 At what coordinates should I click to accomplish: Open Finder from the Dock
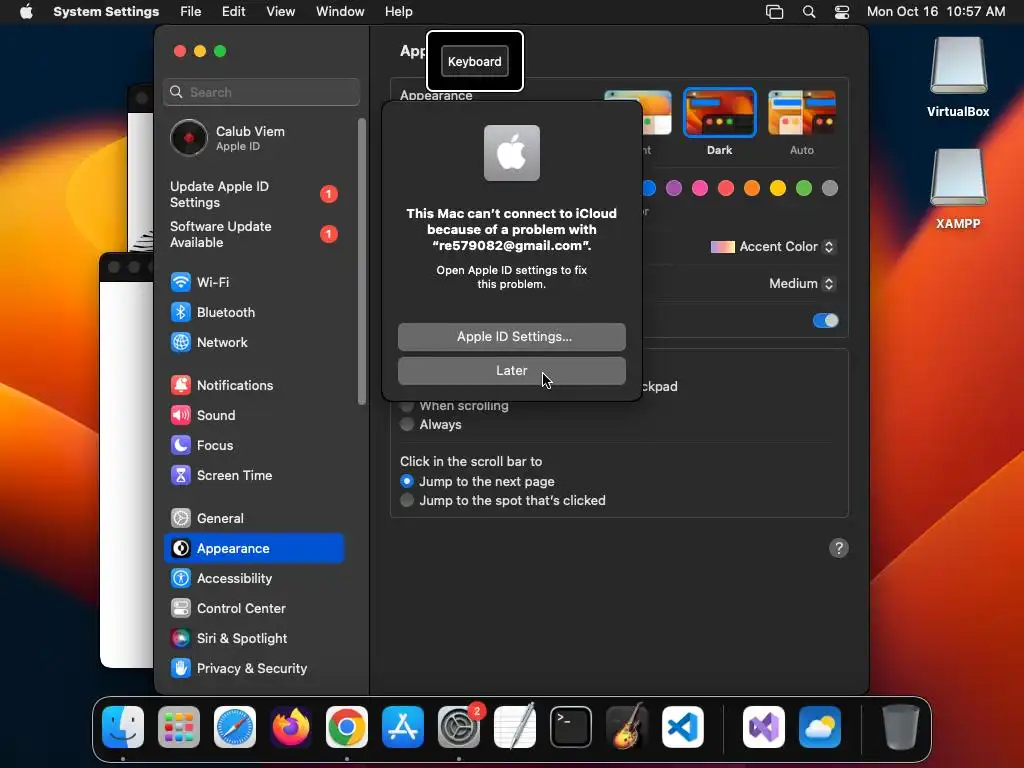(123, 727)
